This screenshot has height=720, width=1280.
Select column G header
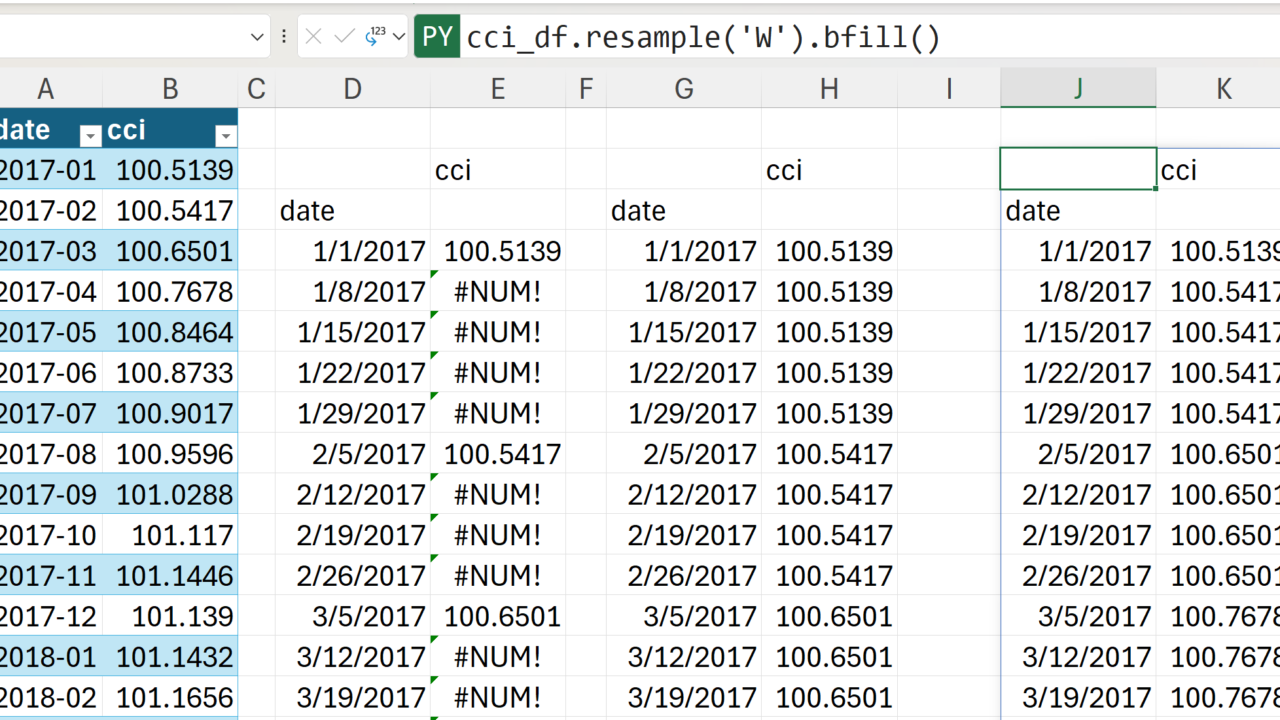[x=684, y=89]
